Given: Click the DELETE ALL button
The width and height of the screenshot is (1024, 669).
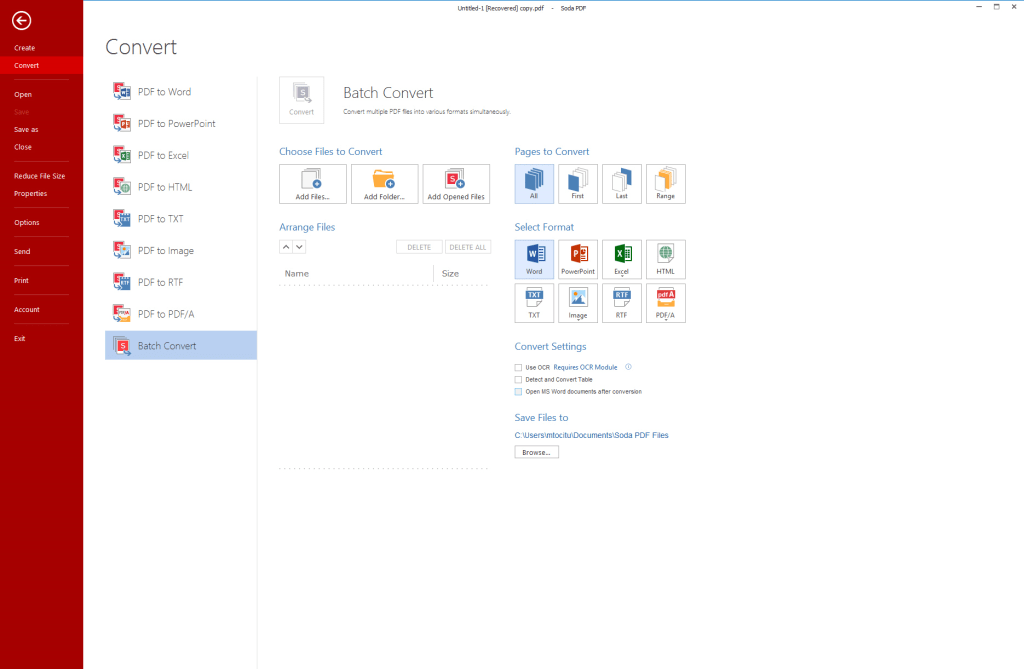Looking at the screenshot, I should click(468, 248).
